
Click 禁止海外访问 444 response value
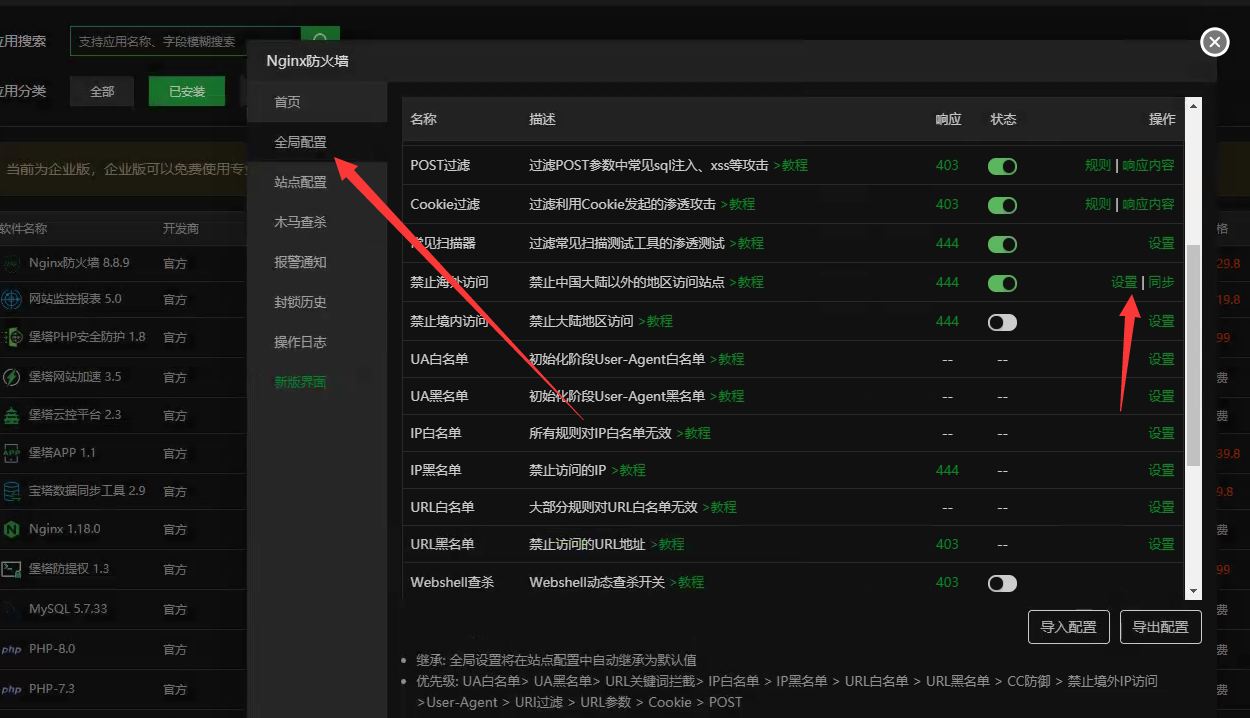coord(947,282)
